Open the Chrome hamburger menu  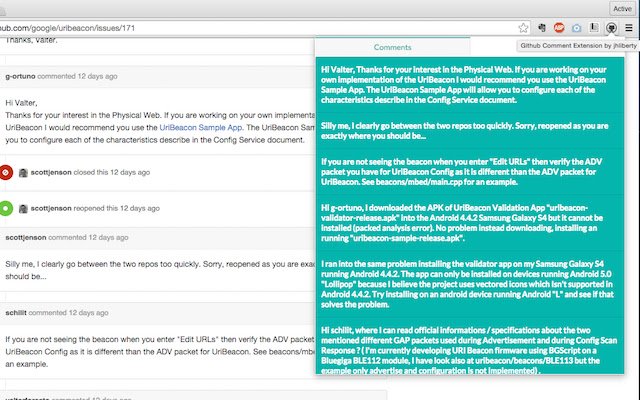click(629, 28)
